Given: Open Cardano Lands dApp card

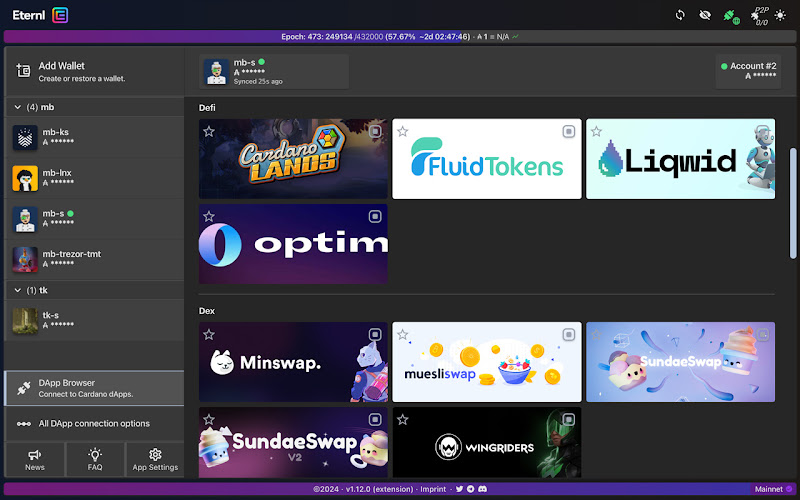Looking at the screenshot, I should 293,159.
